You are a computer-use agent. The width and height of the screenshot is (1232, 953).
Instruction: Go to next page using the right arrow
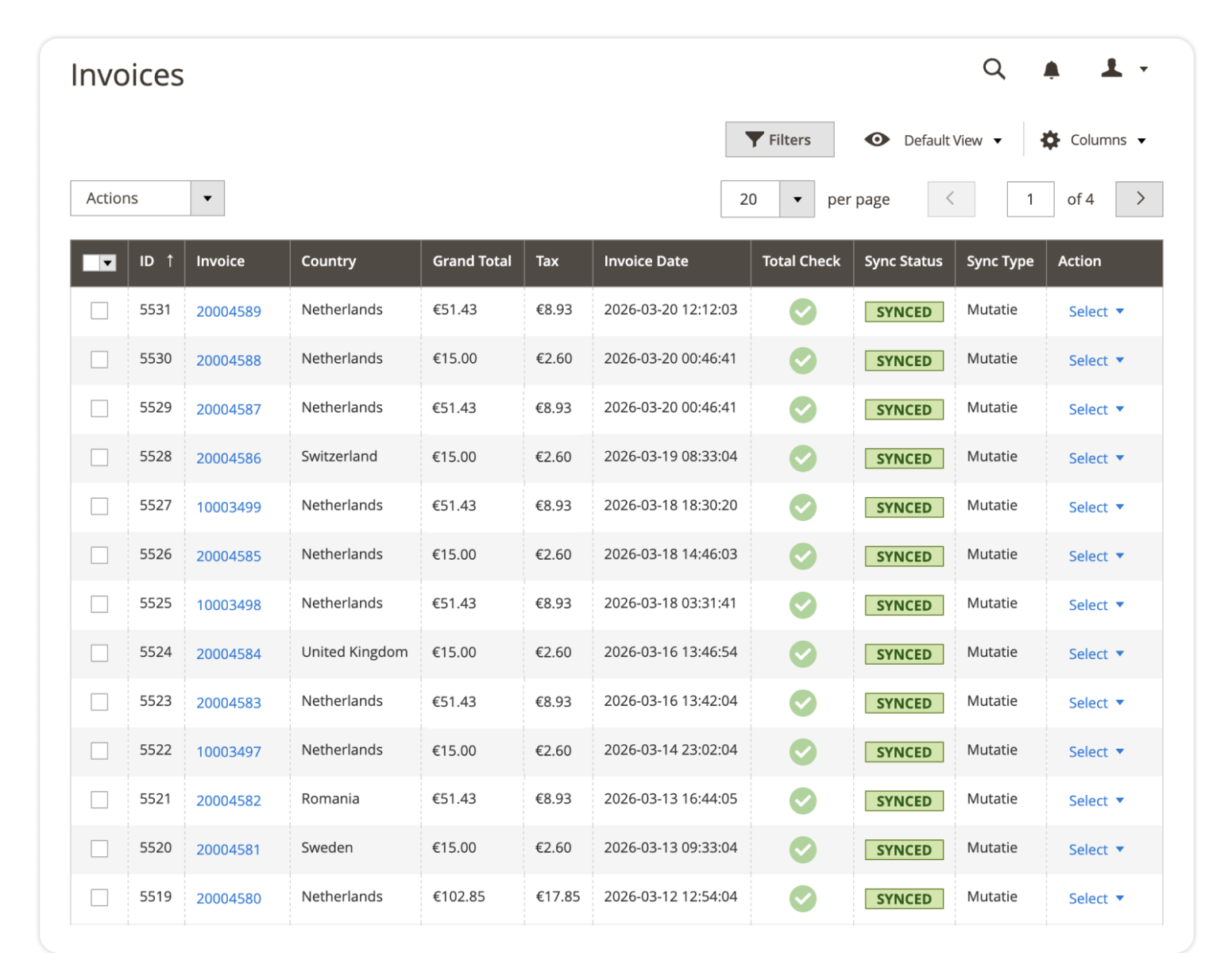click(1139, 199)
